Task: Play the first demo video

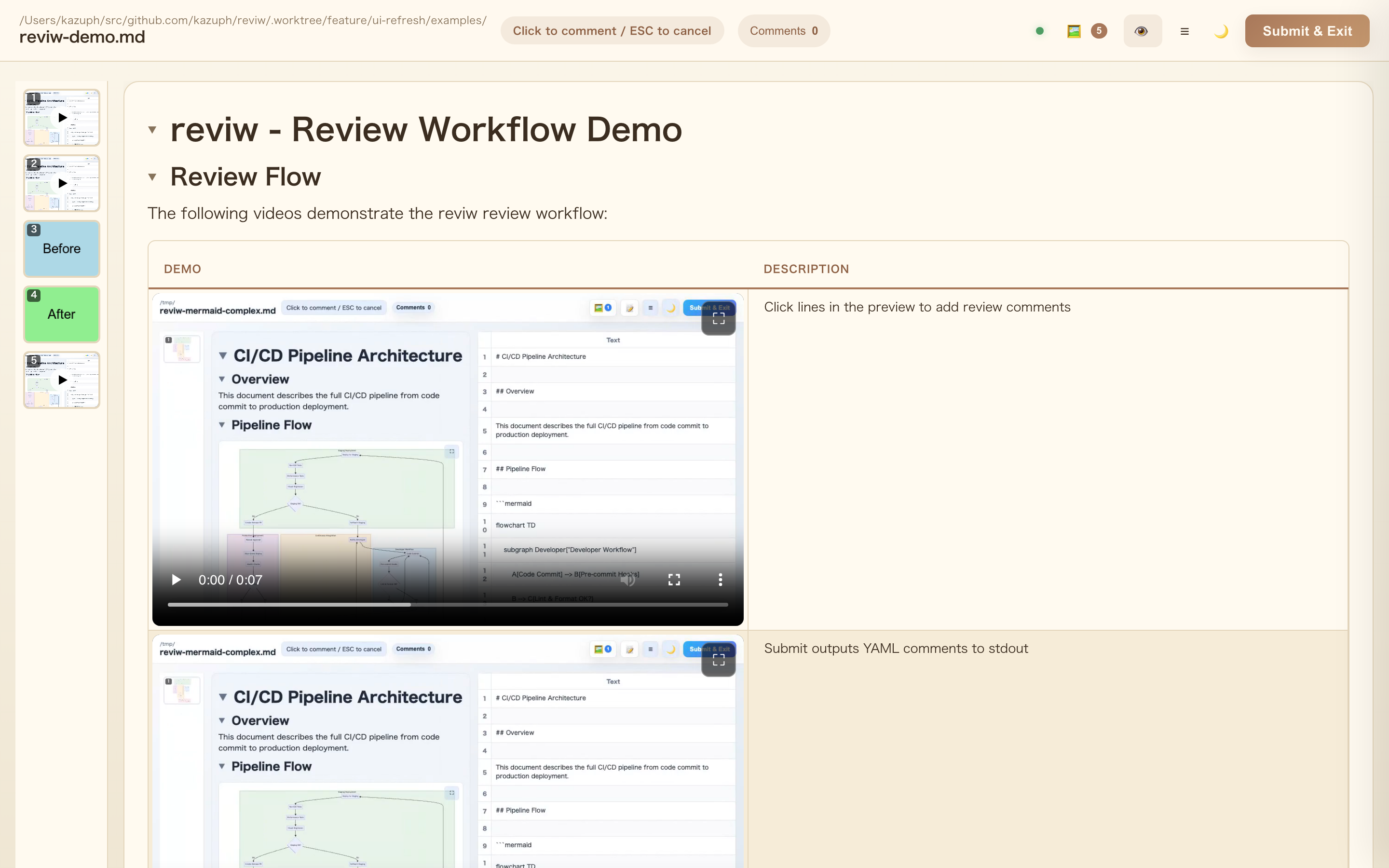Action: [176, 580]
